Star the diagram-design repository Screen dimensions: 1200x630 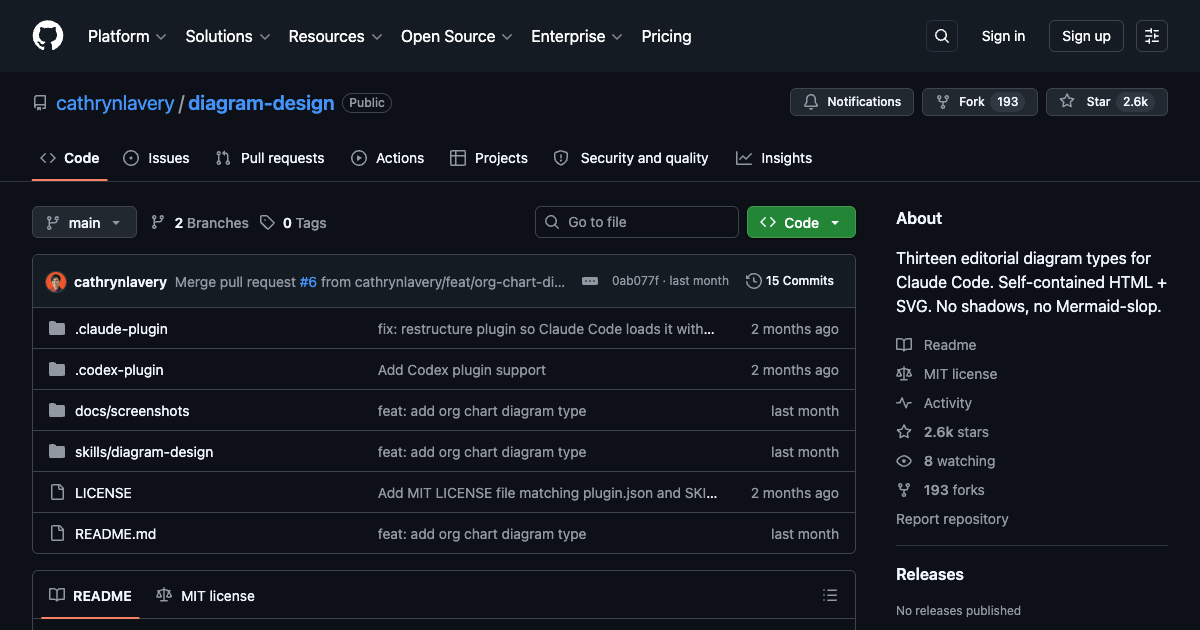click(1106, 102)
